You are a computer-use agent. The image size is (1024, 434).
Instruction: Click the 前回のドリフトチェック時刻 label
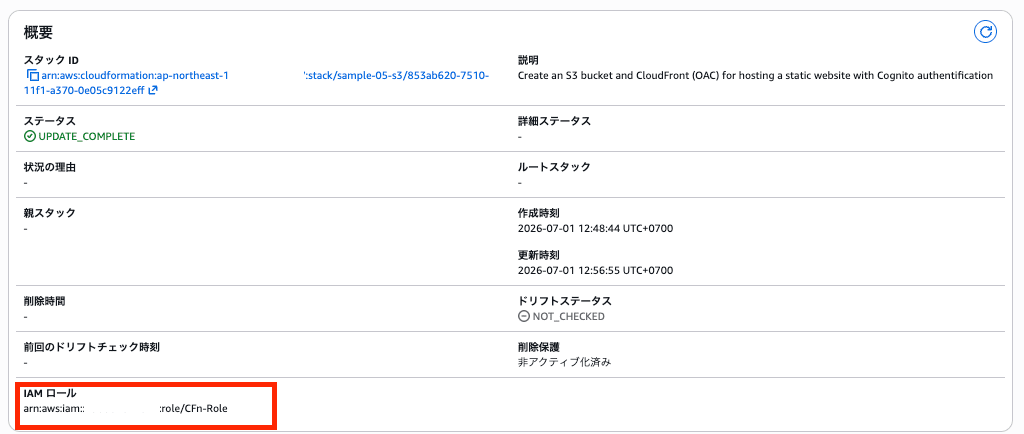click(91, 347)
